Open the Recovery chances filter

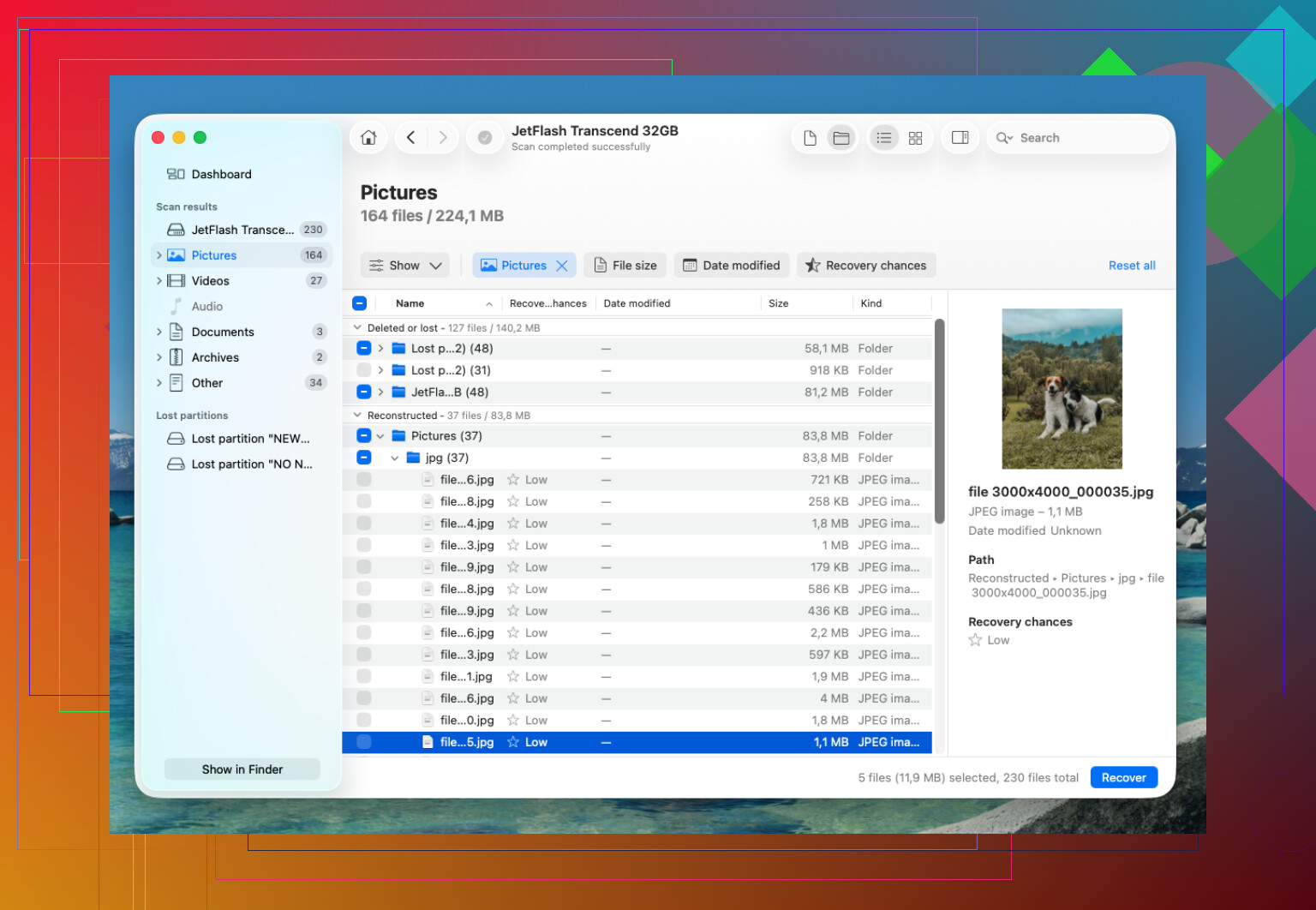866,266
